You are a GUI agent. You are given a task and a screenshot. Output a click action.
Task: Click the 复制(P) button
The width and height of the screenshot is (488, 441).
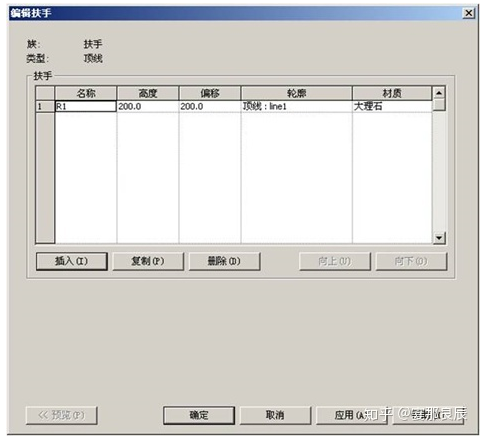coord(148,261)
